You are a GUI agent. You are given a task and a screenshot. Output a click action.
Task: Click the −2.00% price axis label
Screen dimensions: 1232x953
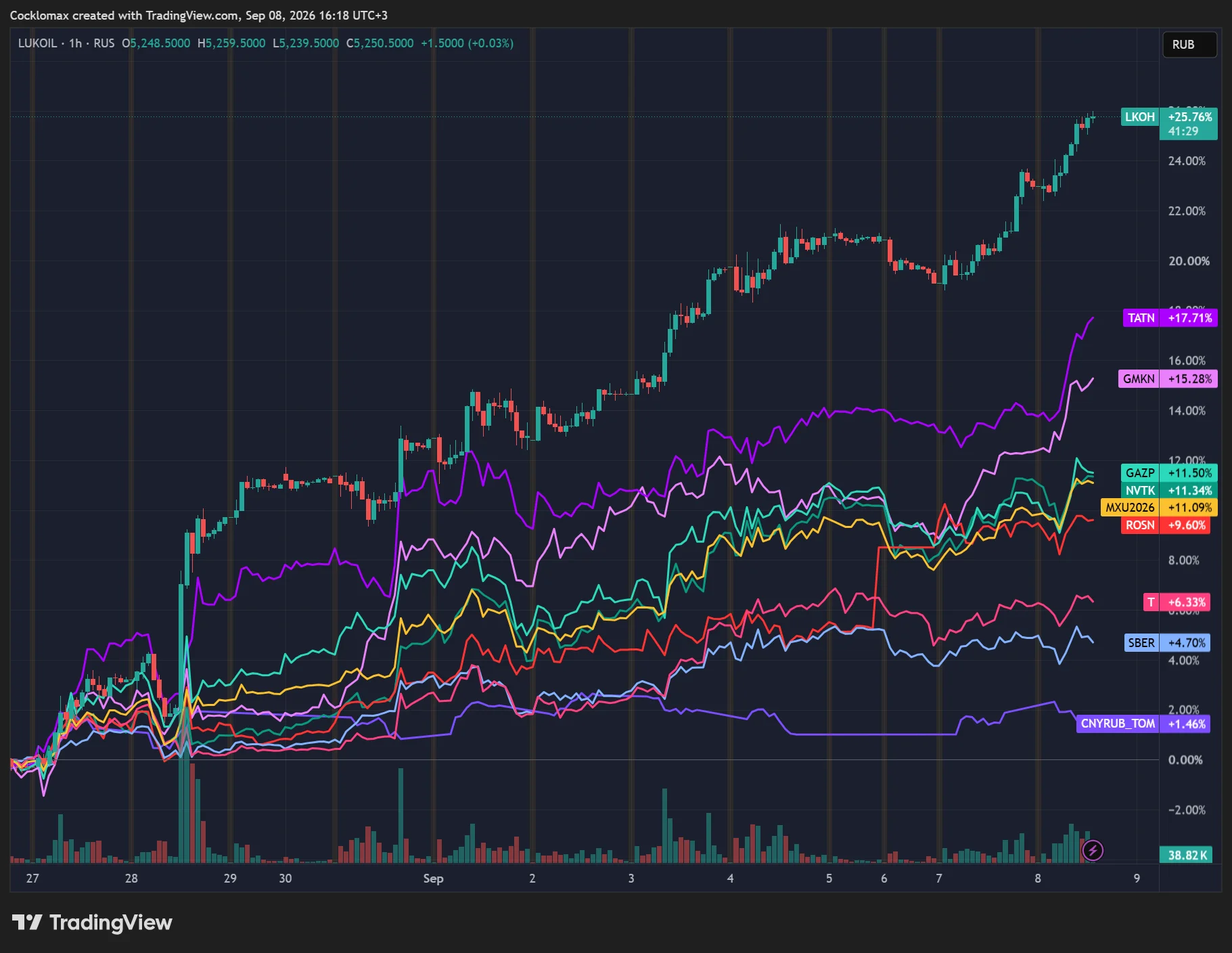(x=1187, y=810)
